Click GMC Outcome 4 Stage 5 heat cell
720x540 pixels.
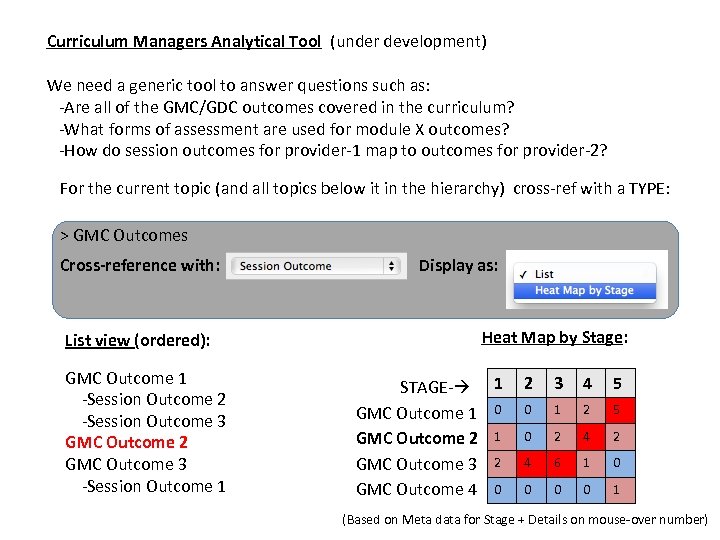(617, 490)
